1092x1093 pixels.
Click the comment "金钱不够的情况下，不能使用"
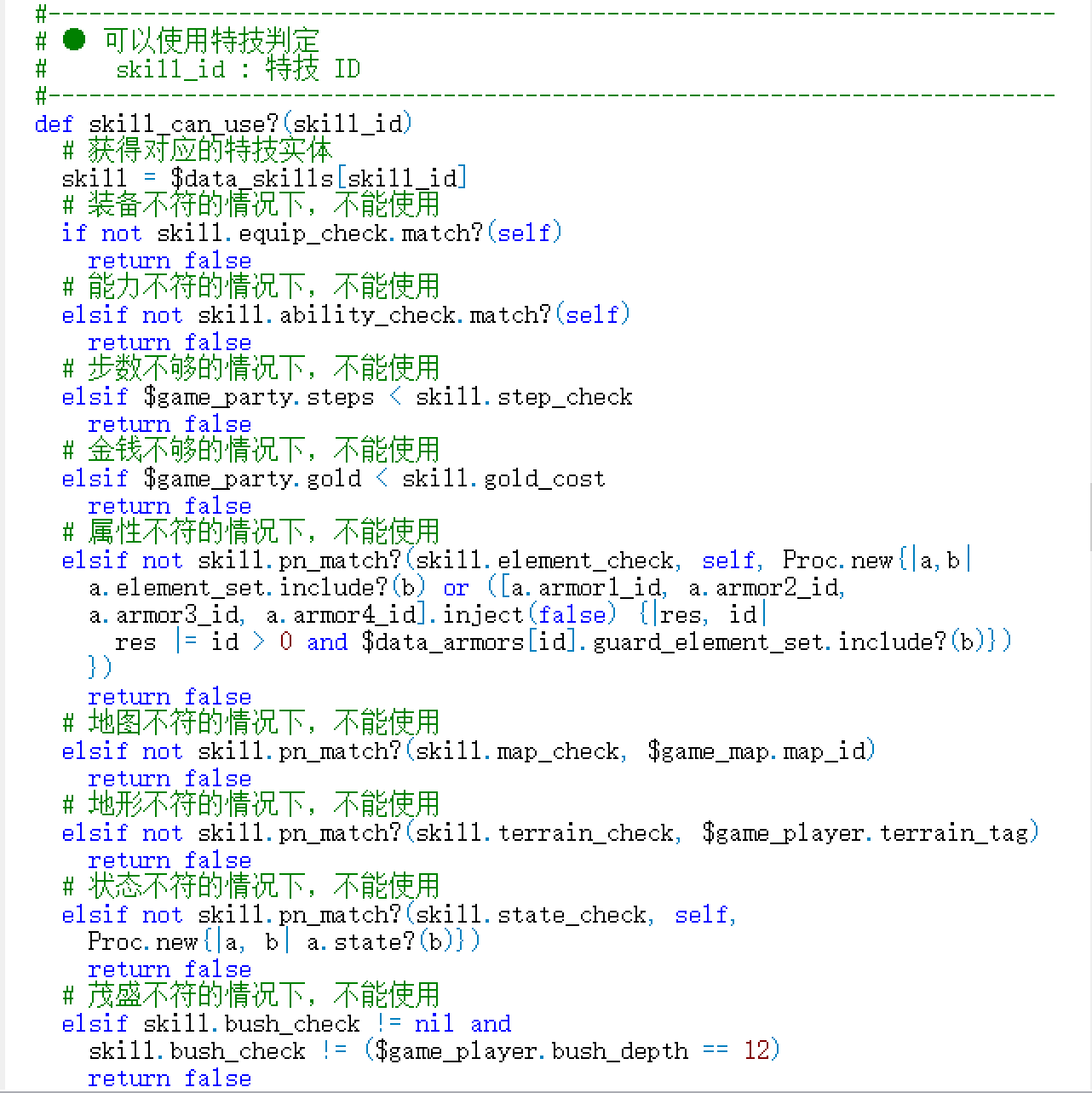tap(264, 450)
